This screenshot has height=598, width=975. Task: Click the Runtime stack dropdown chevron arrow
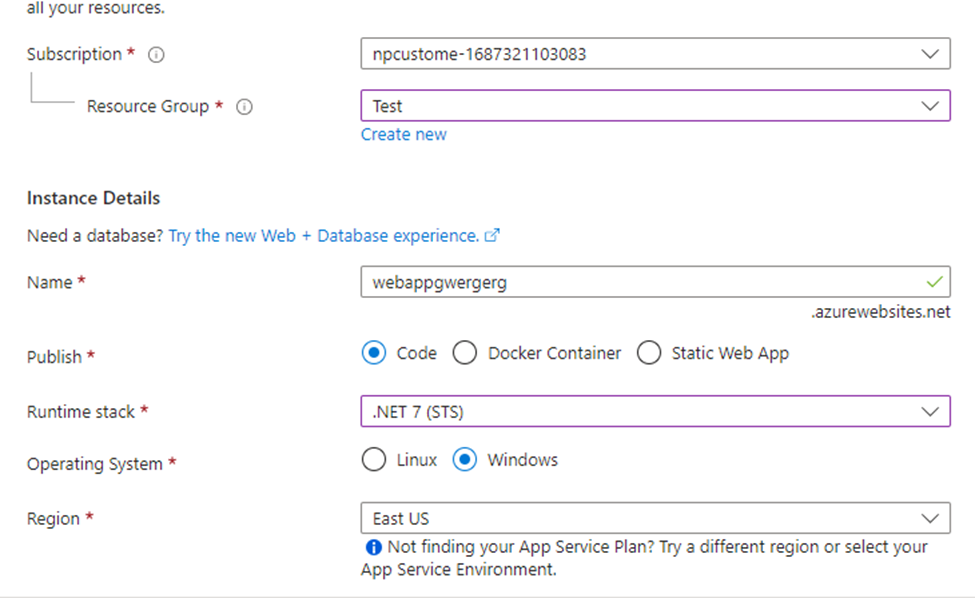[x=931, y=411]
